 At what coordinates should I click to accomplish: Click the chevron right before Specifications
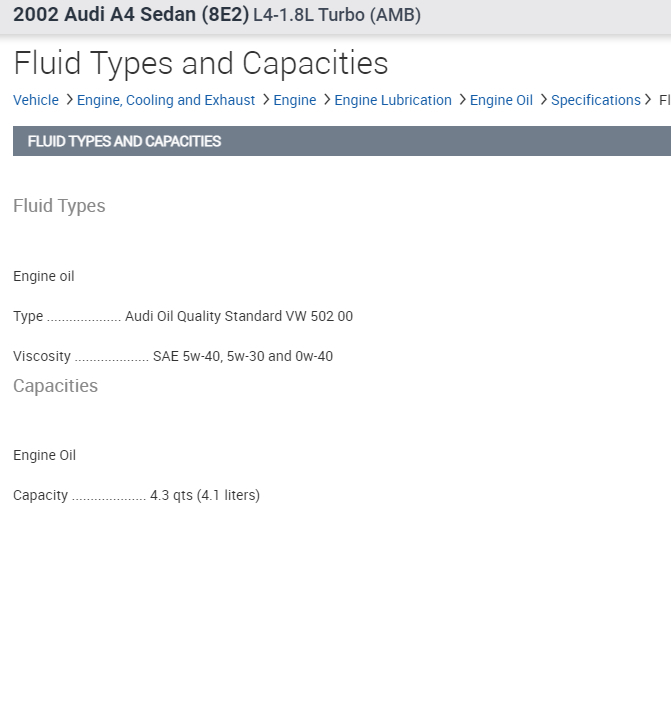543,100
